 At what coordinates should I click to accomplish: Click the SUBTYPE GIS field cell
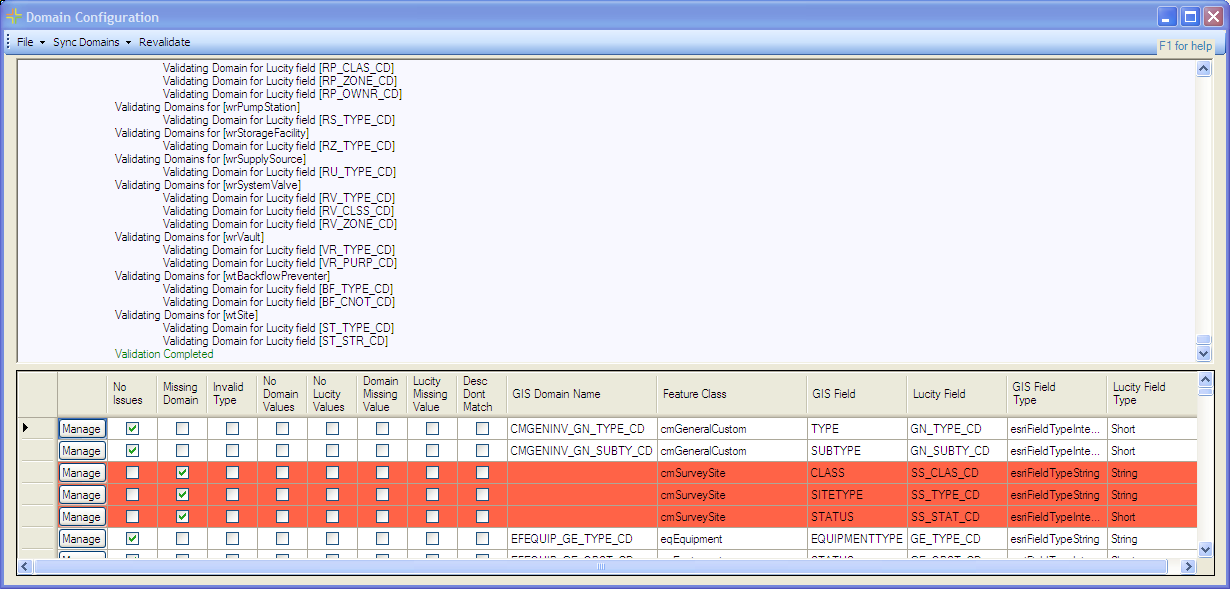(857, 451)
